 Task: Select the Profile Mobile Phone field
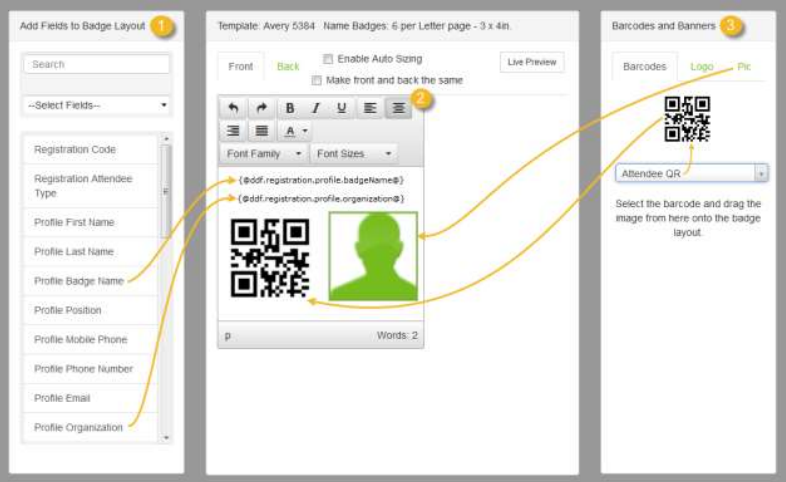click(x=90, y=340)
